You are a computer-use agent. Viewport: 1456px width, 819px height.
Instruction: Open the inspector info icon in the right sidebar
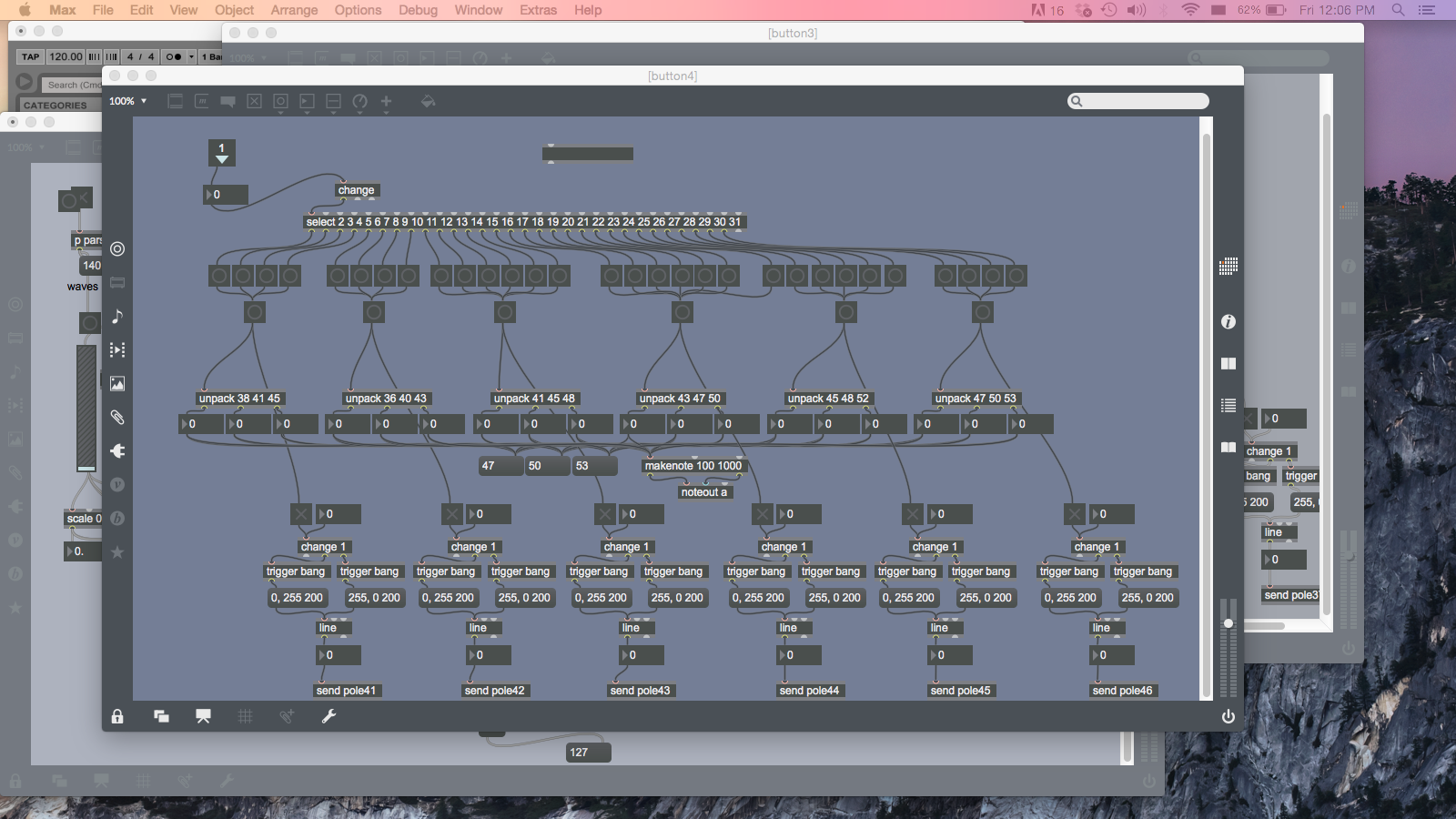click(x=1228, y=321)
